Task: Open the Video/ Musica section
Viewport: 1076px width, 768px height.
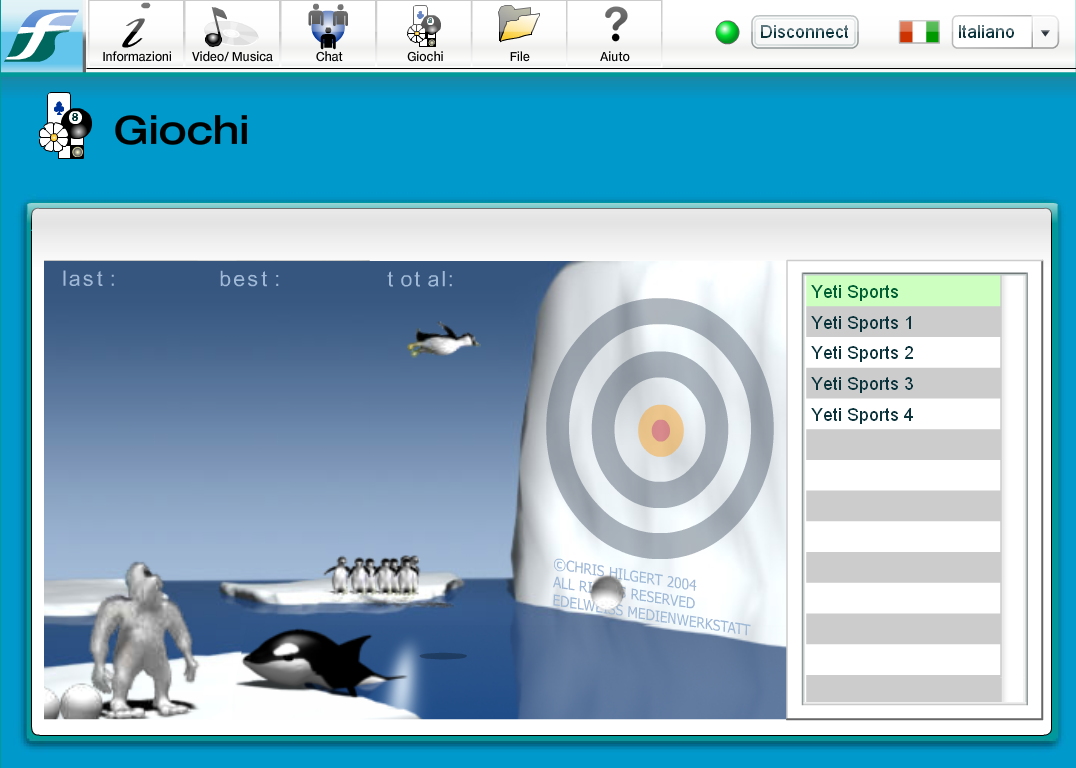Action: [232, 34]
